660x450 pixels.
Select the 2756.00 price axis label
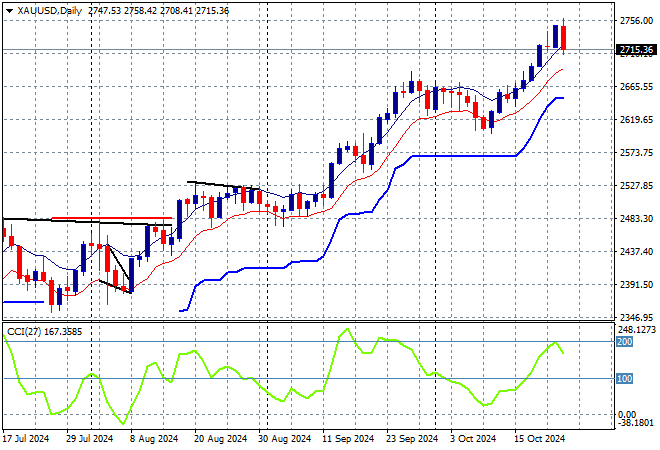636,20
